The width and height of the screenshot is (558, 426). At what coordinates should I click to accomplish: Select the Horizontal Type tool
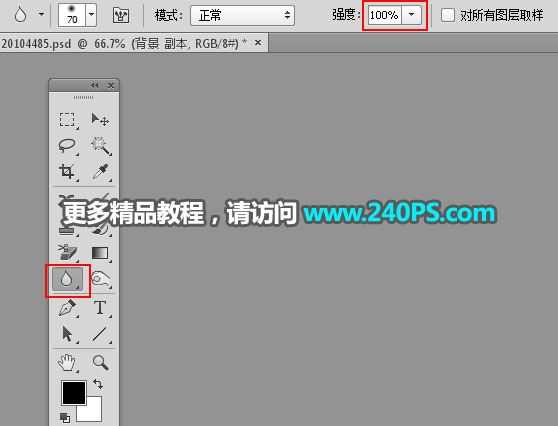click(100, 307)
